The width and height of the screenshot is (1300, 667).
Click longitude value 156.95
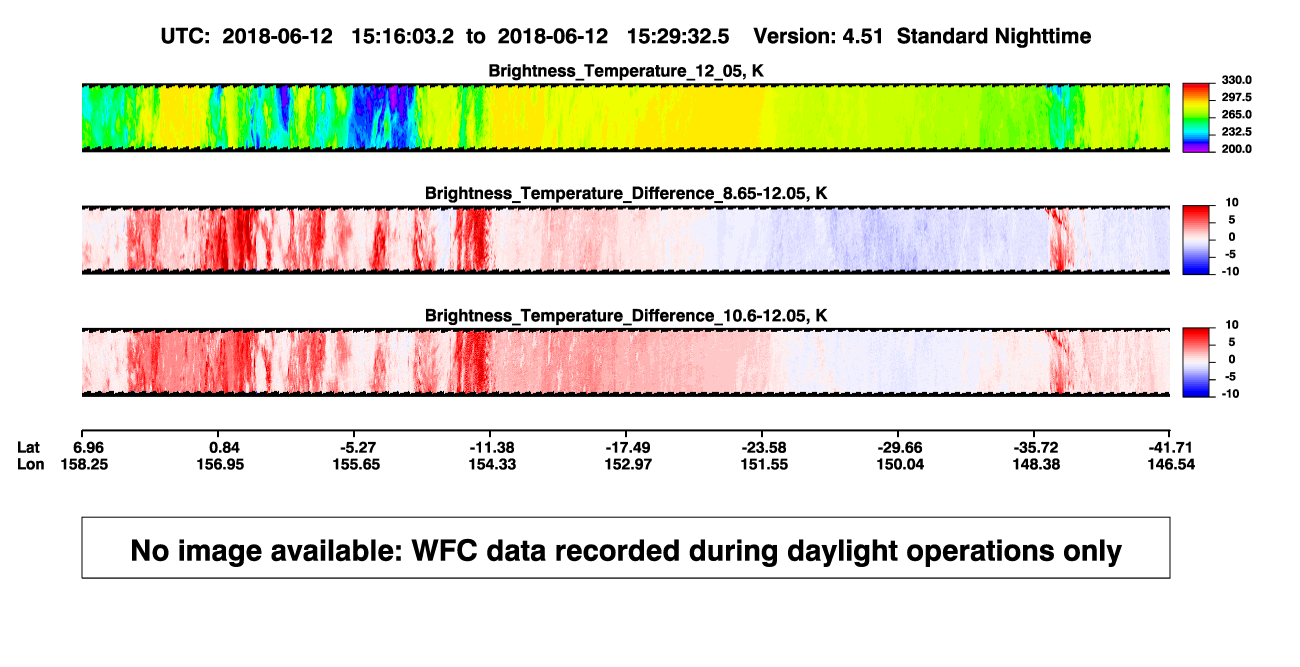[220, 464]
